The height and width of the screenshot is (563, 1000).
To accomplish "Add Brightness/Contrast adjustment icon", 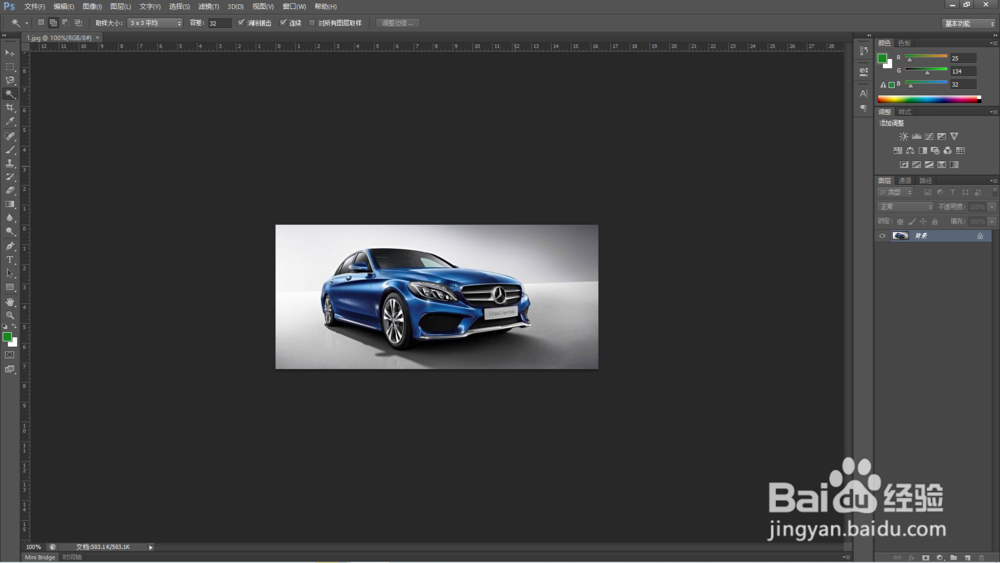I will click(904, 136).
